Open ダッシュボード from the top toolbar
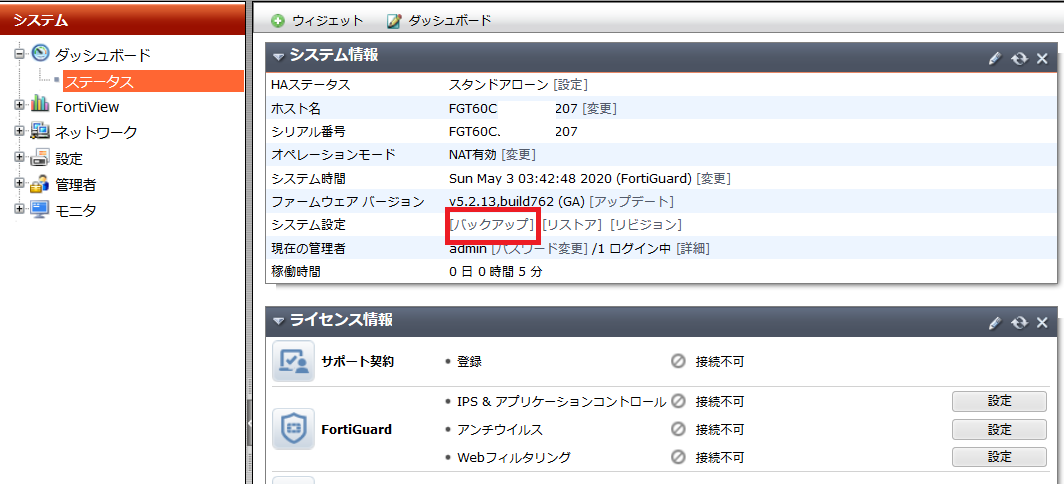Image resolution: width=1064 pixels, height=484 pixels. point(449,21)
